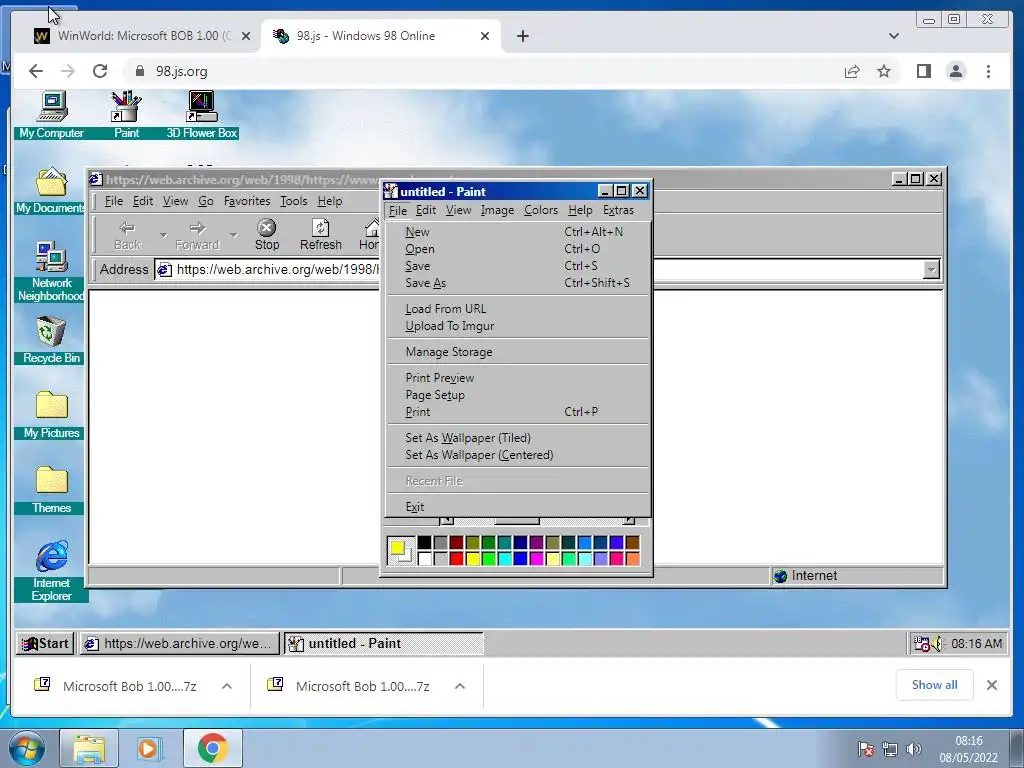This screenshot has width=1024, height=768.
Task: Open the Recycle Bin
Action: [51, 340]
